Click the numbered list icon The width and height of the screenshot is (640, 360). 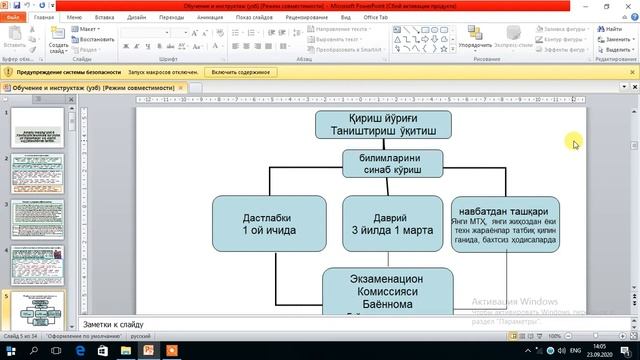point(252,33)
